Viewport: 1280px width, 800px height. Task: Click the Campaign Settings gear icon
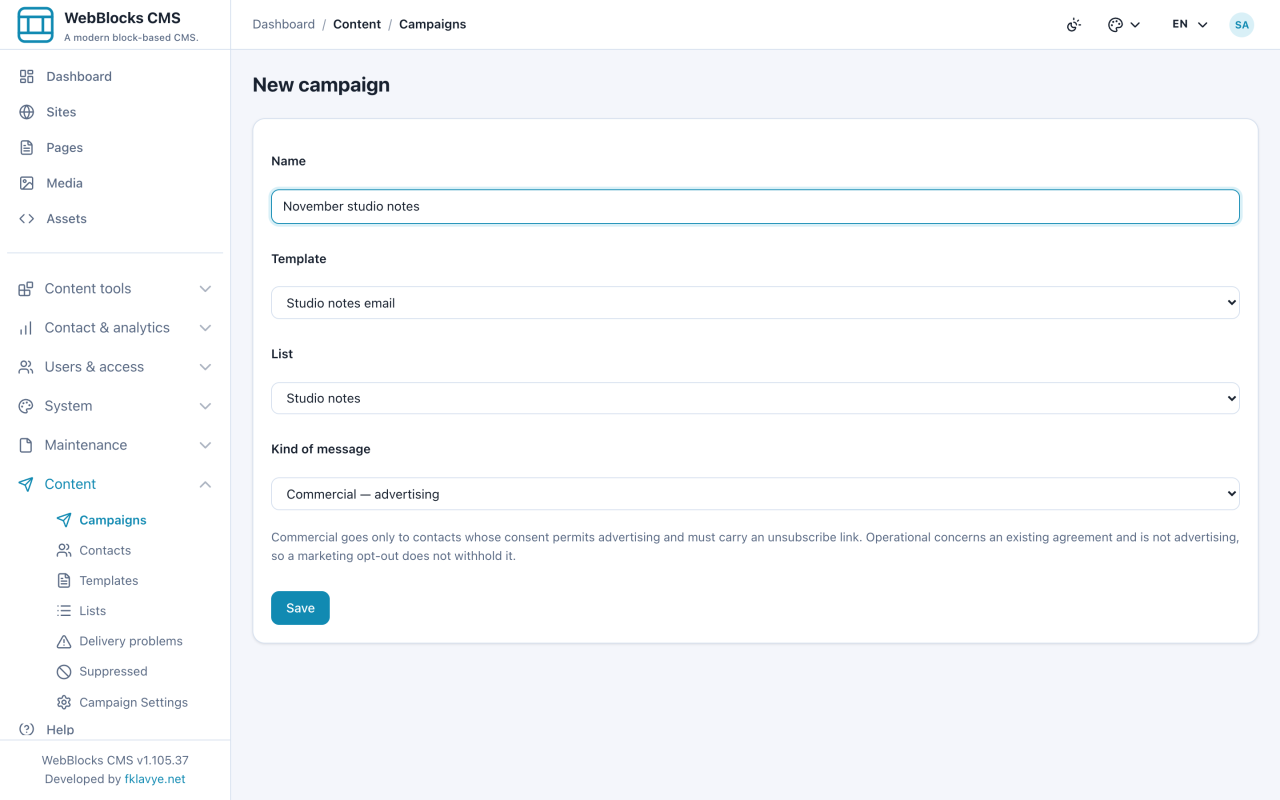(64, 702)
